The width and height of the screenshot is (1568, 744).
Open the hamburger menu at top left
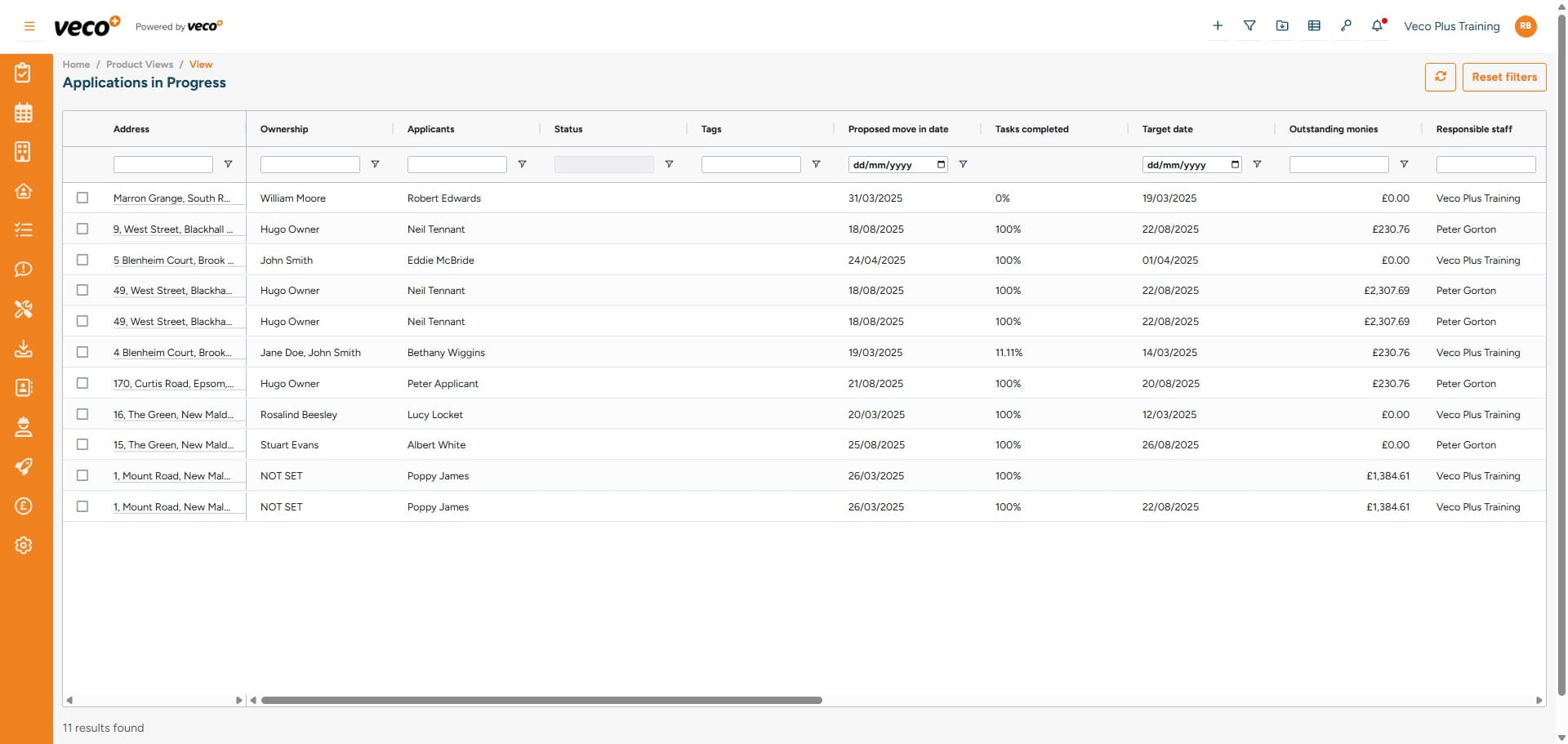point(29,25)
